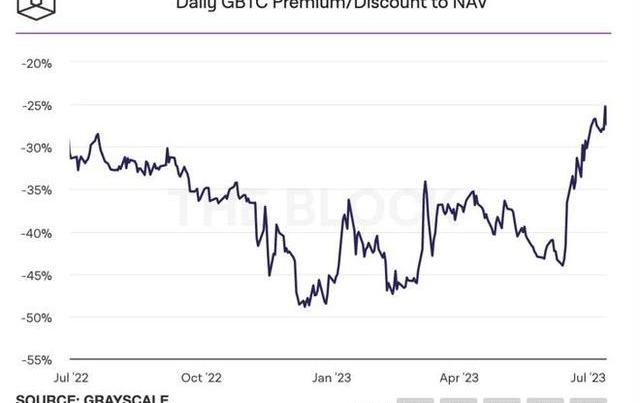Select the -40% y-axis label
The height and width of the screenshot is (403, 640).
[37, 233]
